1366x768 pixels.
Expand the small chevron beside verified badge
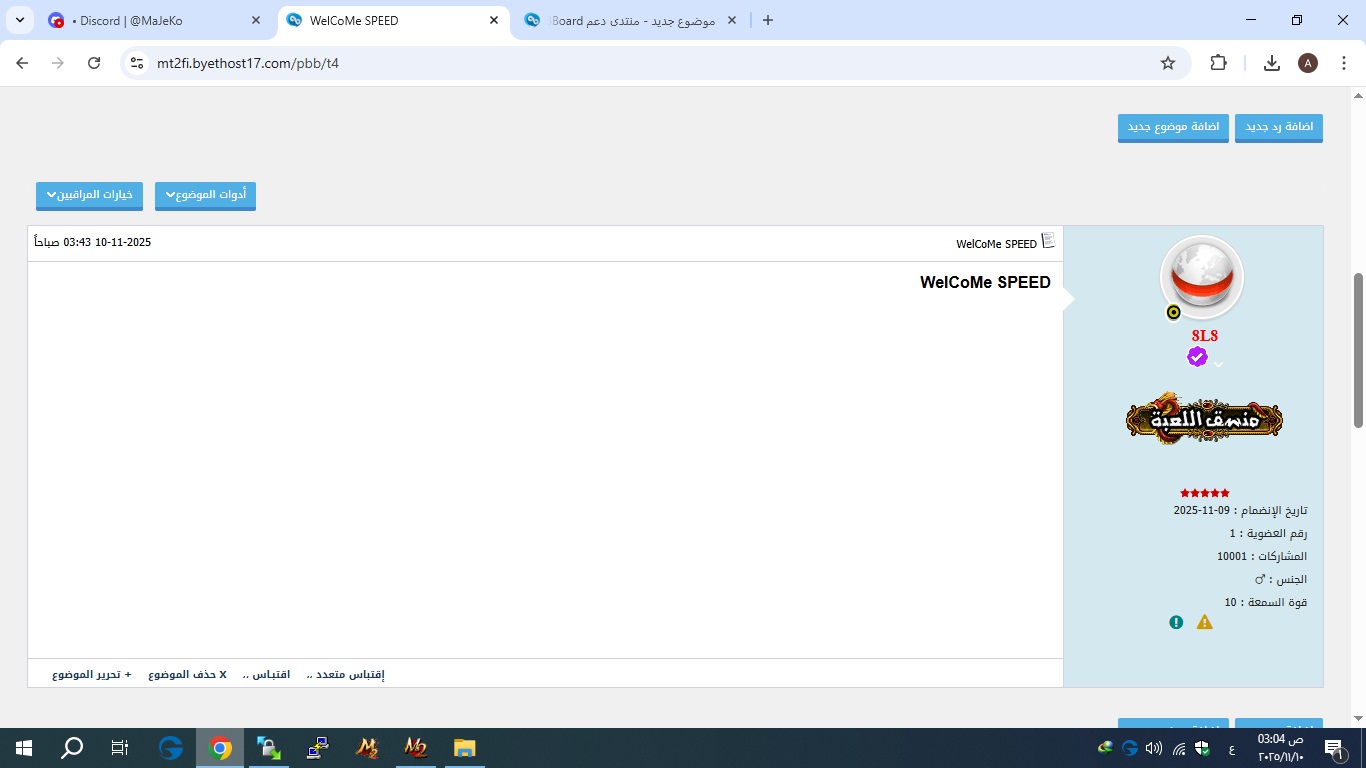tap(1218, 364)
